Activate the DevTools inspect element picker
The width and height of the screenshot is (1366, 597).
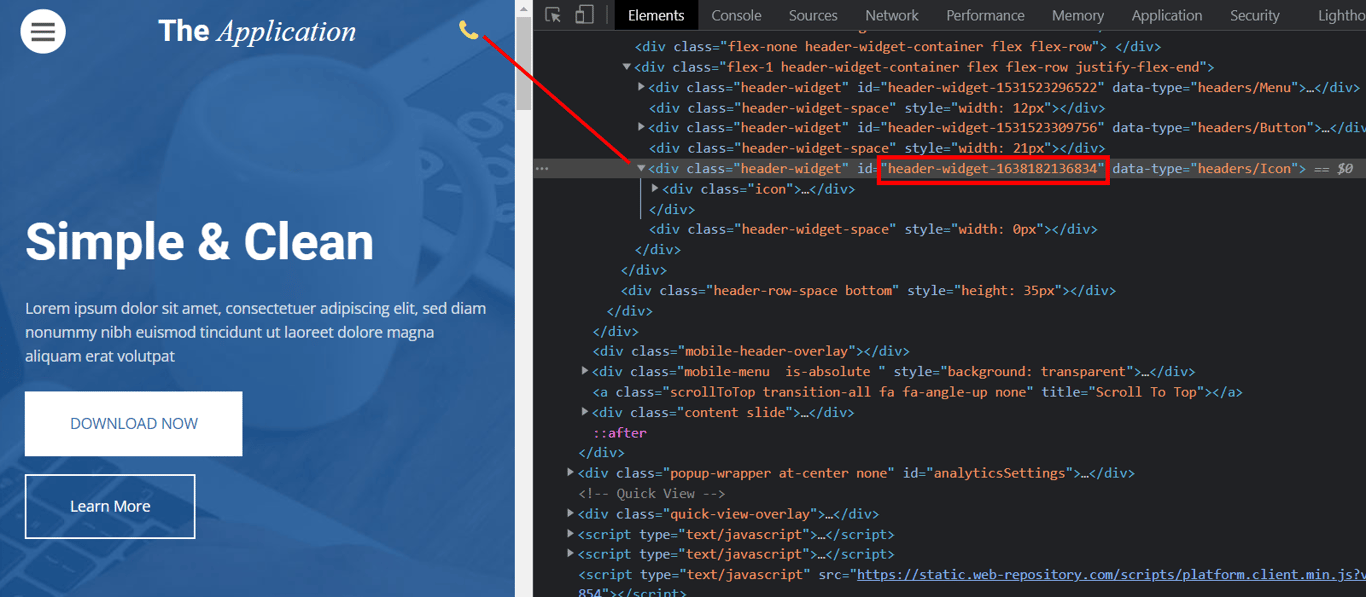point(552,15)
